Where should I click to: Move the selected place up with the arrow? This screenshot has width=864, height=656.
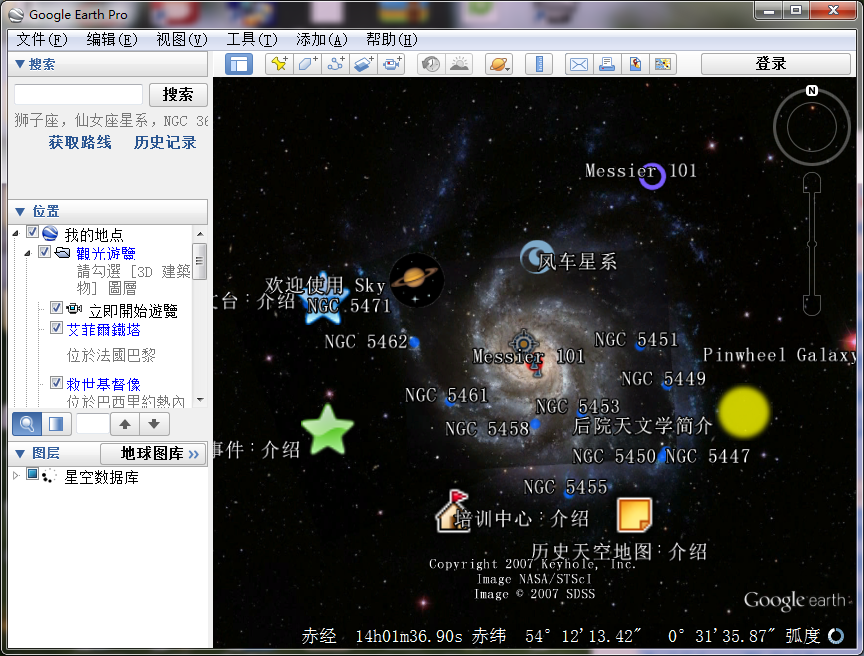pos(125,424)
